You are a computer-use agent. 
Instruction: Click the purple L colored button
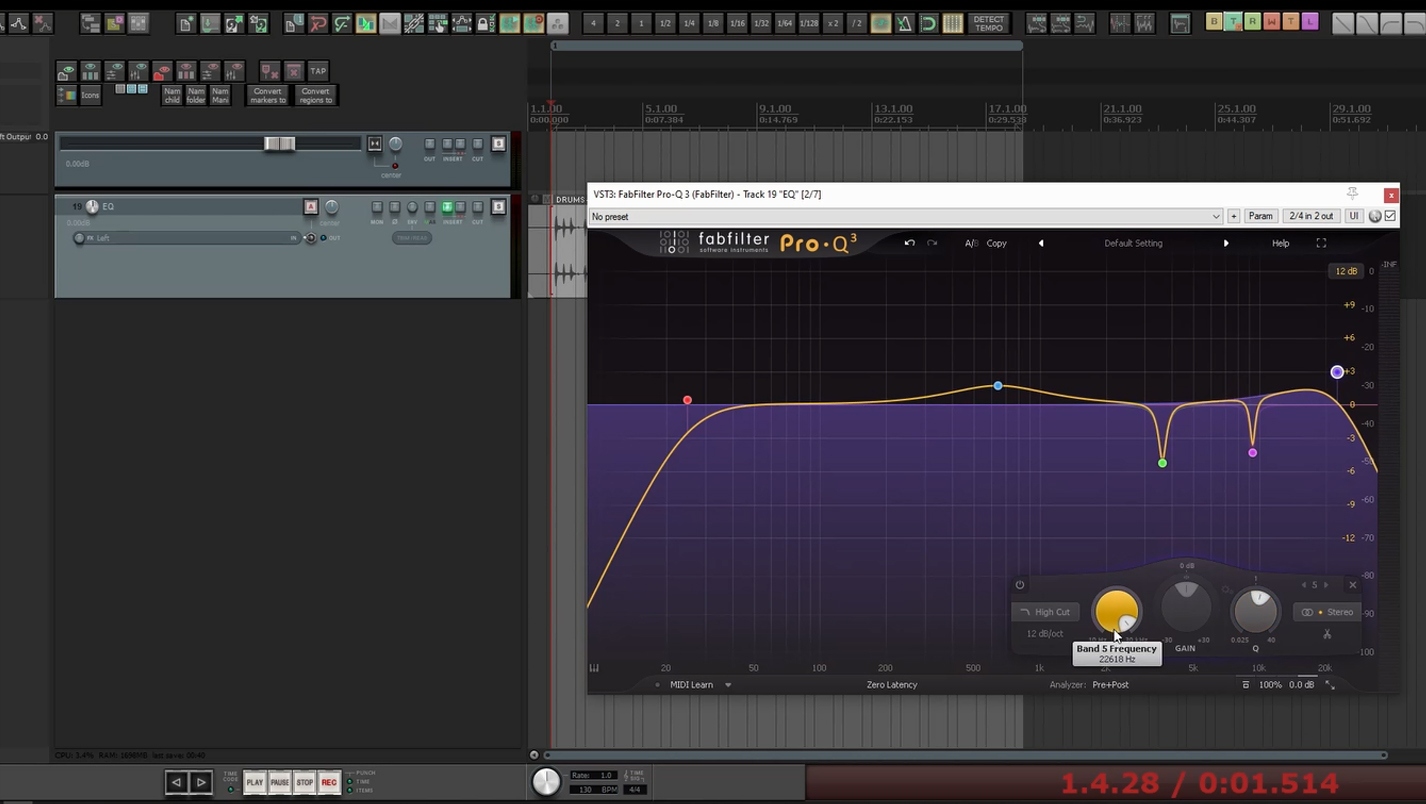coord(1310,21)
